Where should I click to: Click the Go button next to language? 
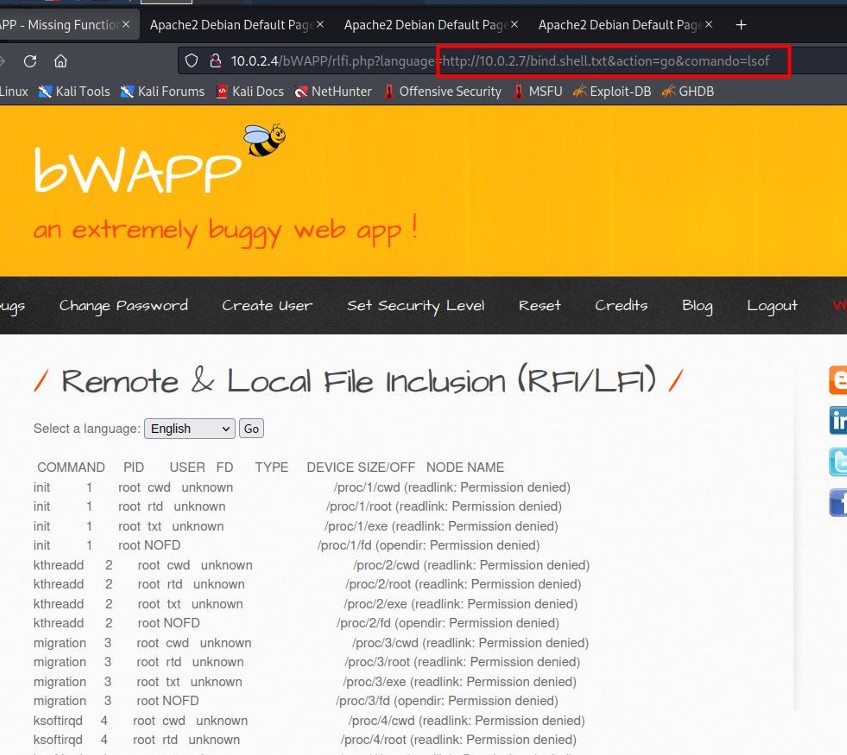251,429
